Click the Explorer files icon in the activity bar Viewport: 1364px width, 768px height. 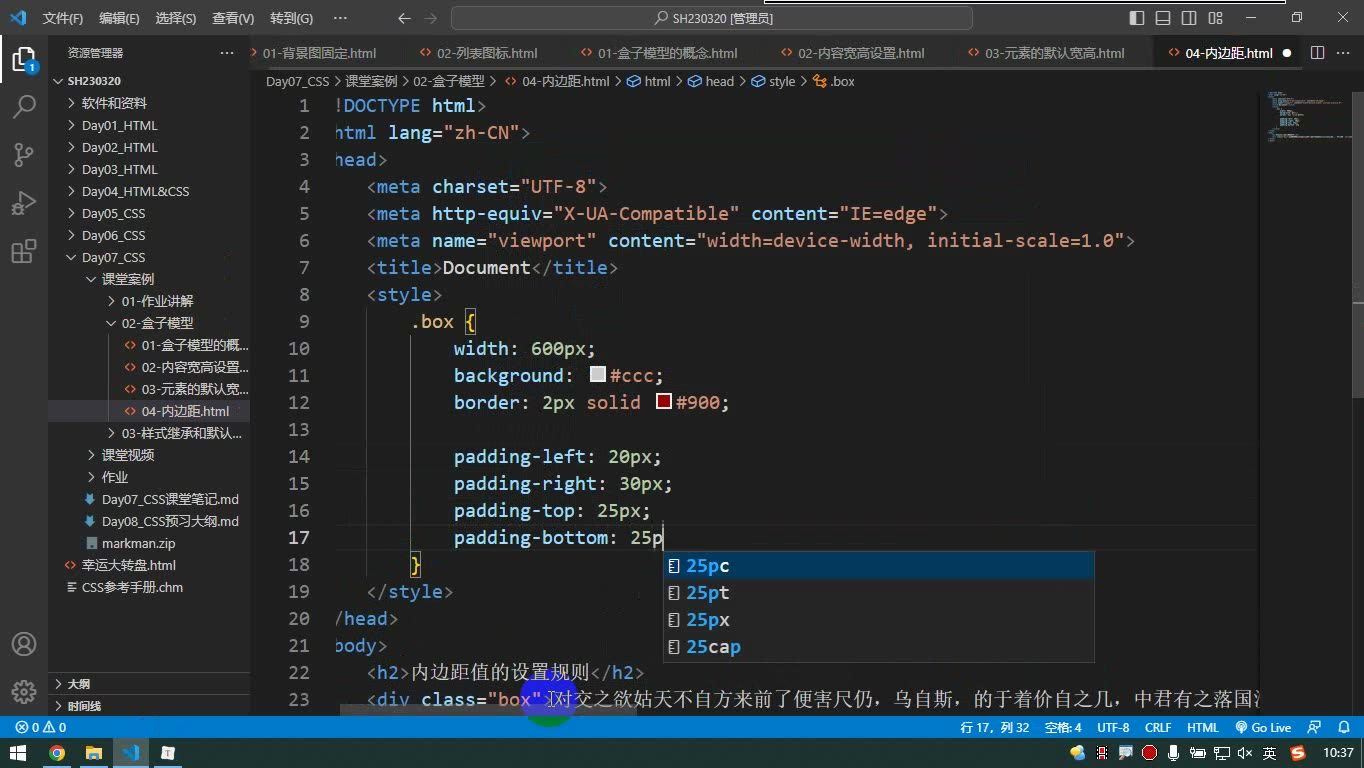tap(24, 59)
